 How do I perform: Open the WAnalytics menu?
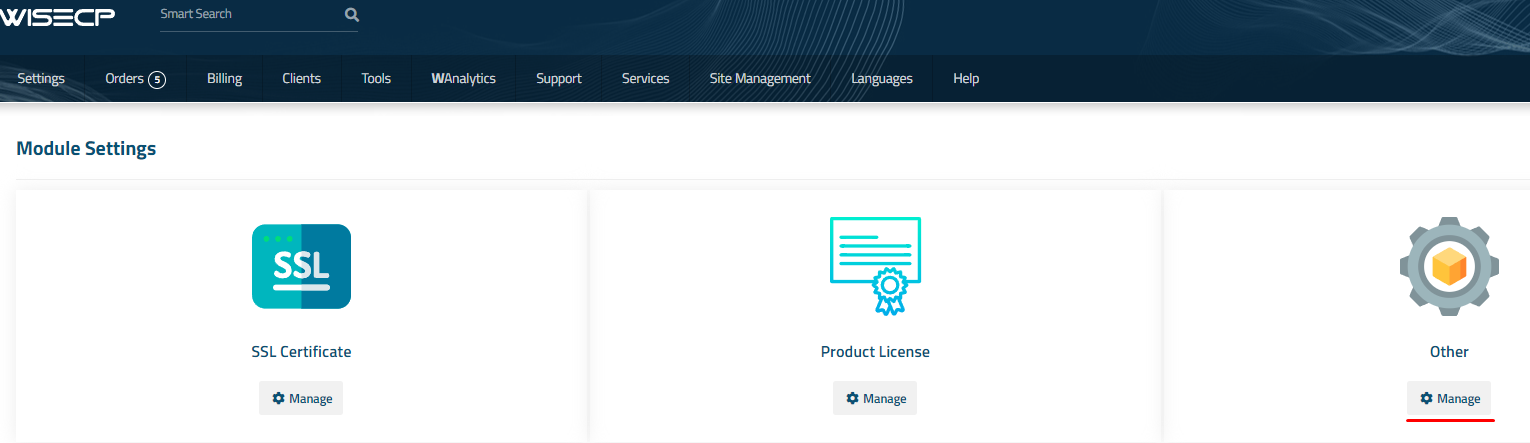coord(464,78)
